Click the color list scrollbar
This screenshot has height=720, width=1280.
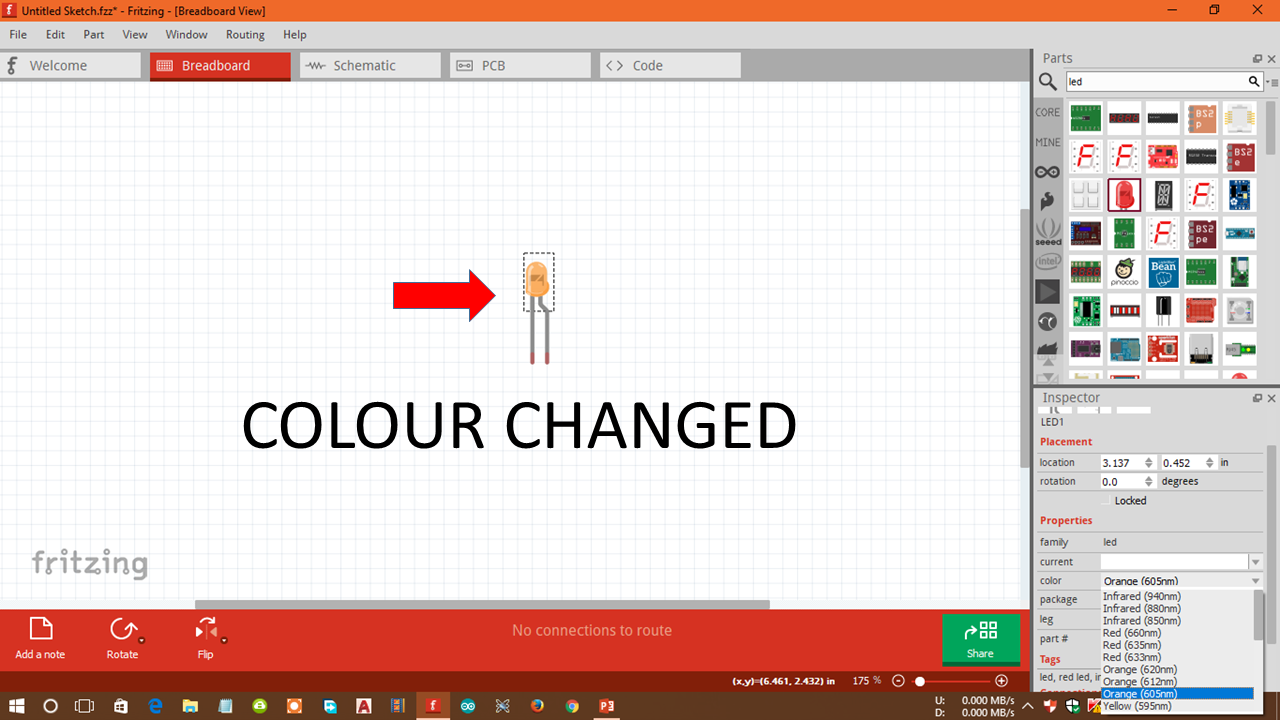coord(1259,615)
